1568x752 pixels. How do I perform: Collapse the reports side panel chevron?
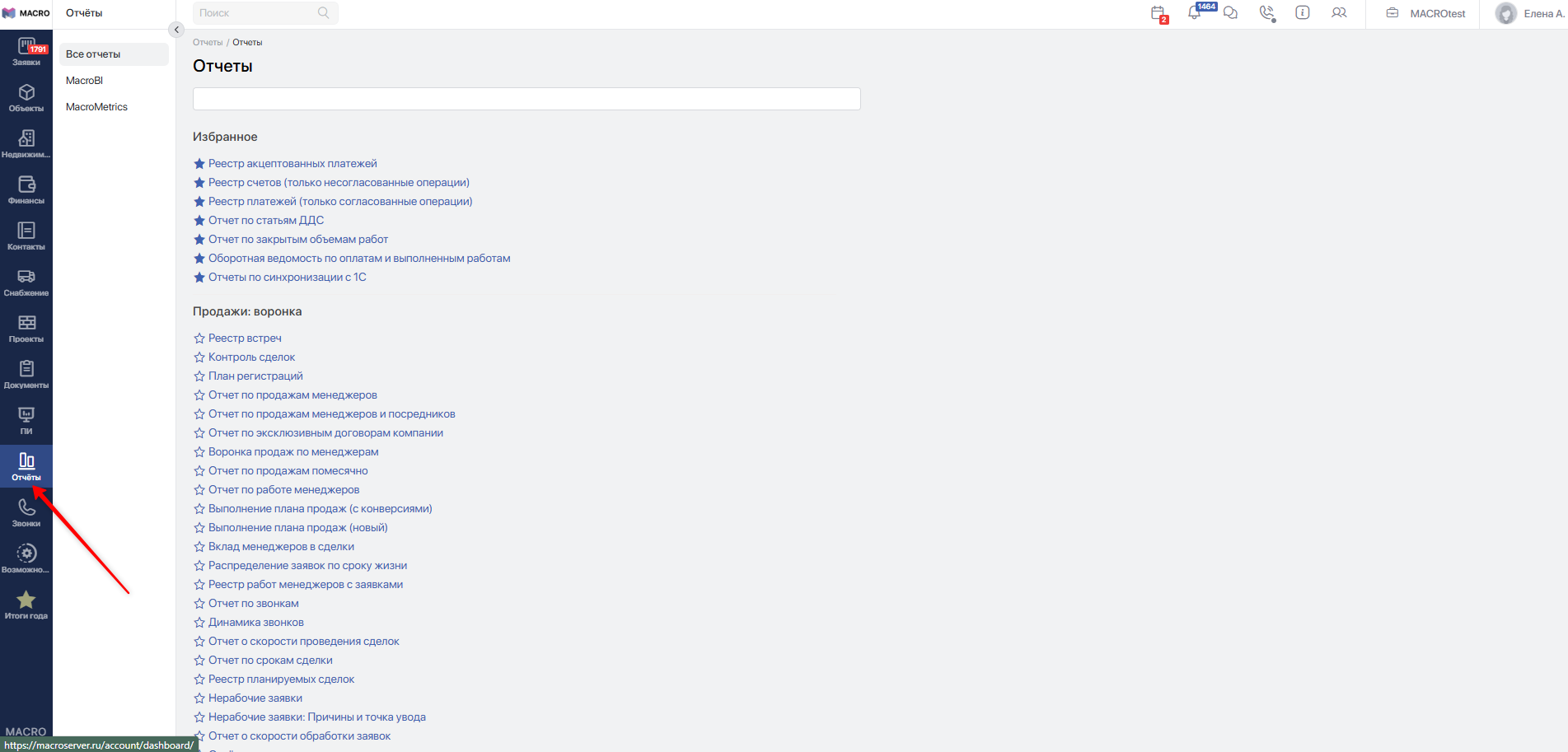point(176,30)
